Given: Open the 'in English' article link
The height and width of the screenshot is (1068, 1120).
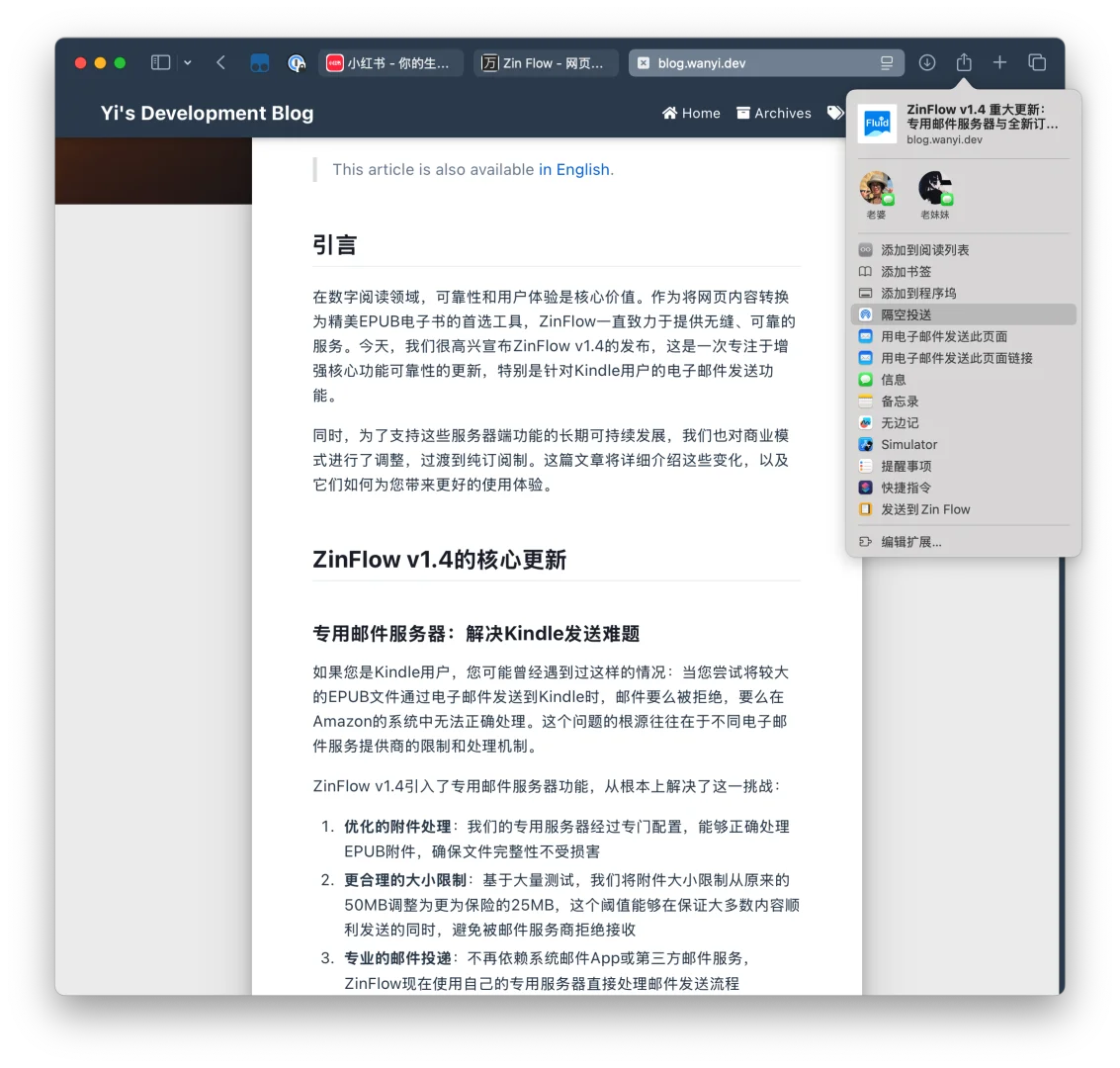Looking at the screenshot, I should [x=573, y=169].
